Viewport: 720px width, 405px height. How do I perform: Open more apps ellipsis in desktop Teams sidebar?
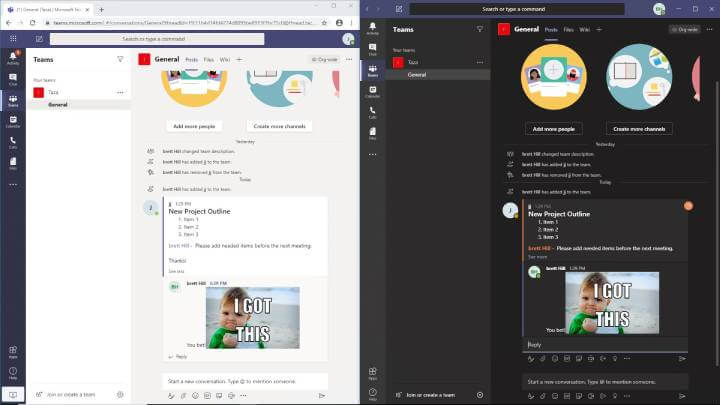(372, 154)
